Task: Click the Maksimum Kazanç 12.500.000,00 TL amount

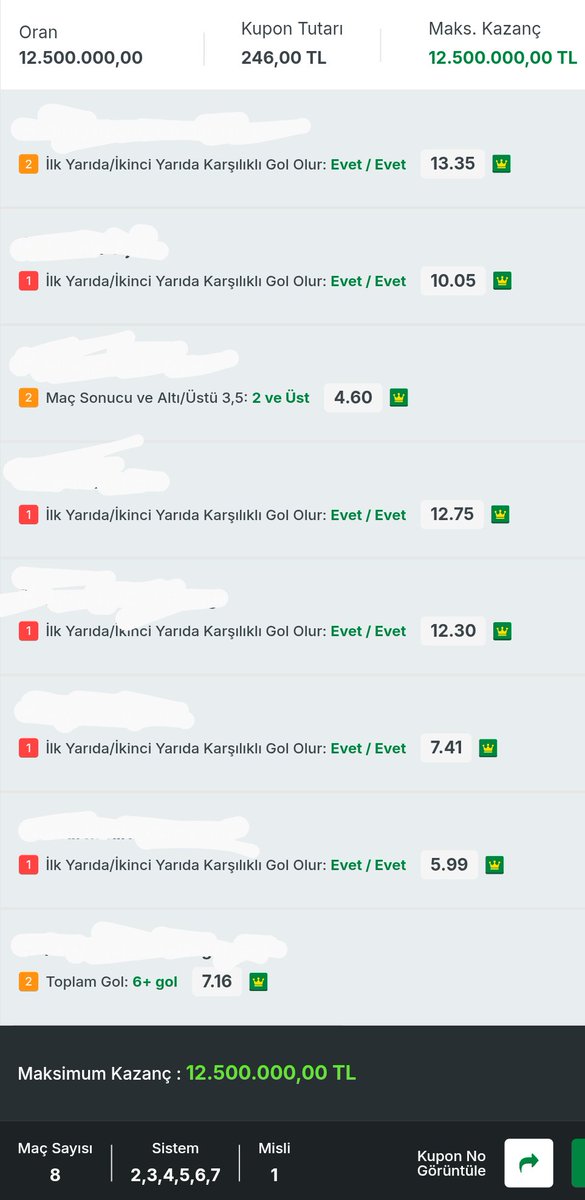Action: [x=271, y=1073]
